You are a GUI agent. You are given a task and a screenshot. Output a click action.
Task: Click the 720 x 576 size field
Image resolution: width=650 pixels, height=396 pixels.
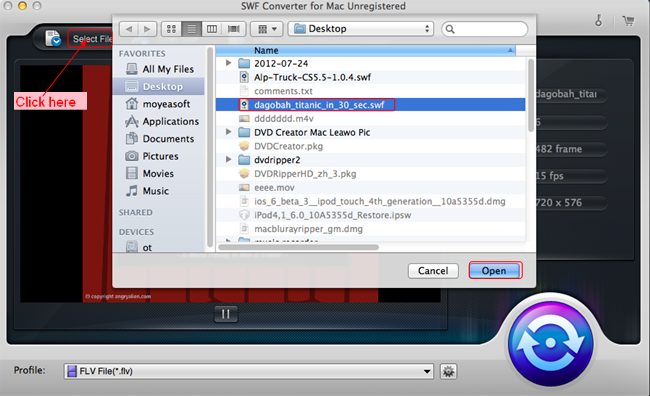[x=571, y=202]
